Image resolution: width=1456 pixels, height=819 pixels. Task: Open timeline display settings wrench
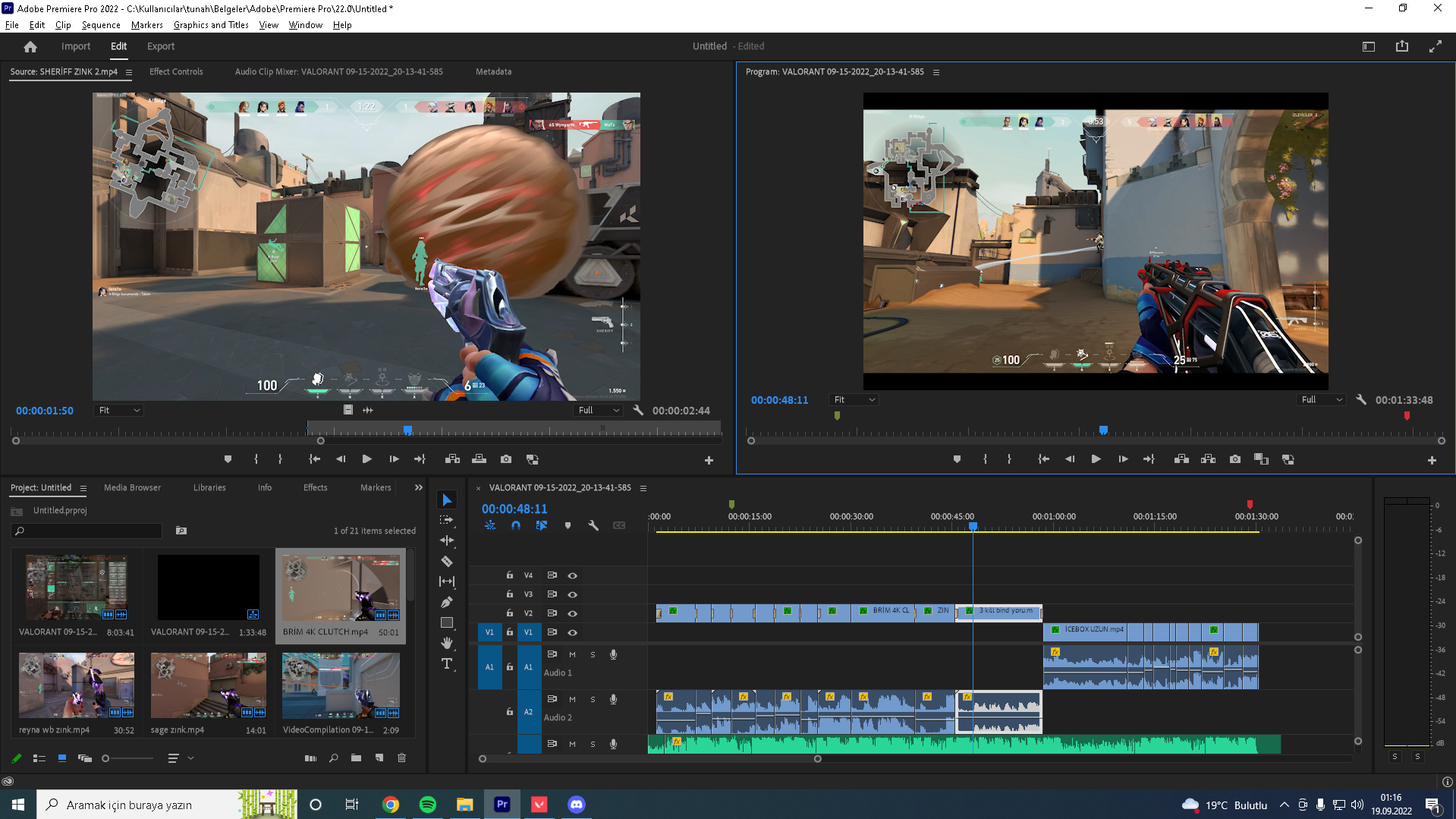coord(593,525)
